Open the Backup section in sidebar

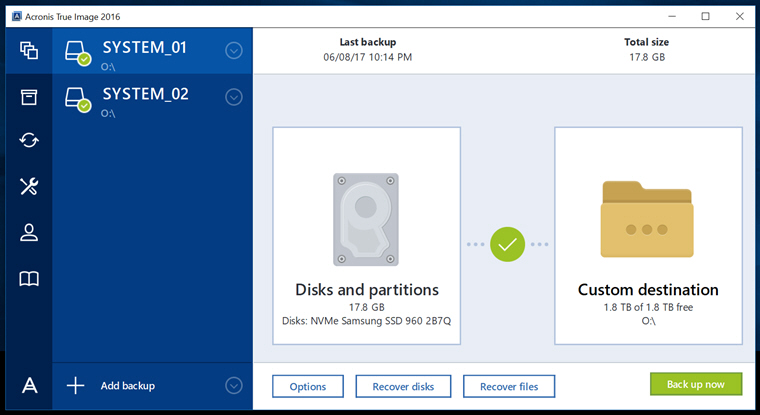tap(29, 50)
